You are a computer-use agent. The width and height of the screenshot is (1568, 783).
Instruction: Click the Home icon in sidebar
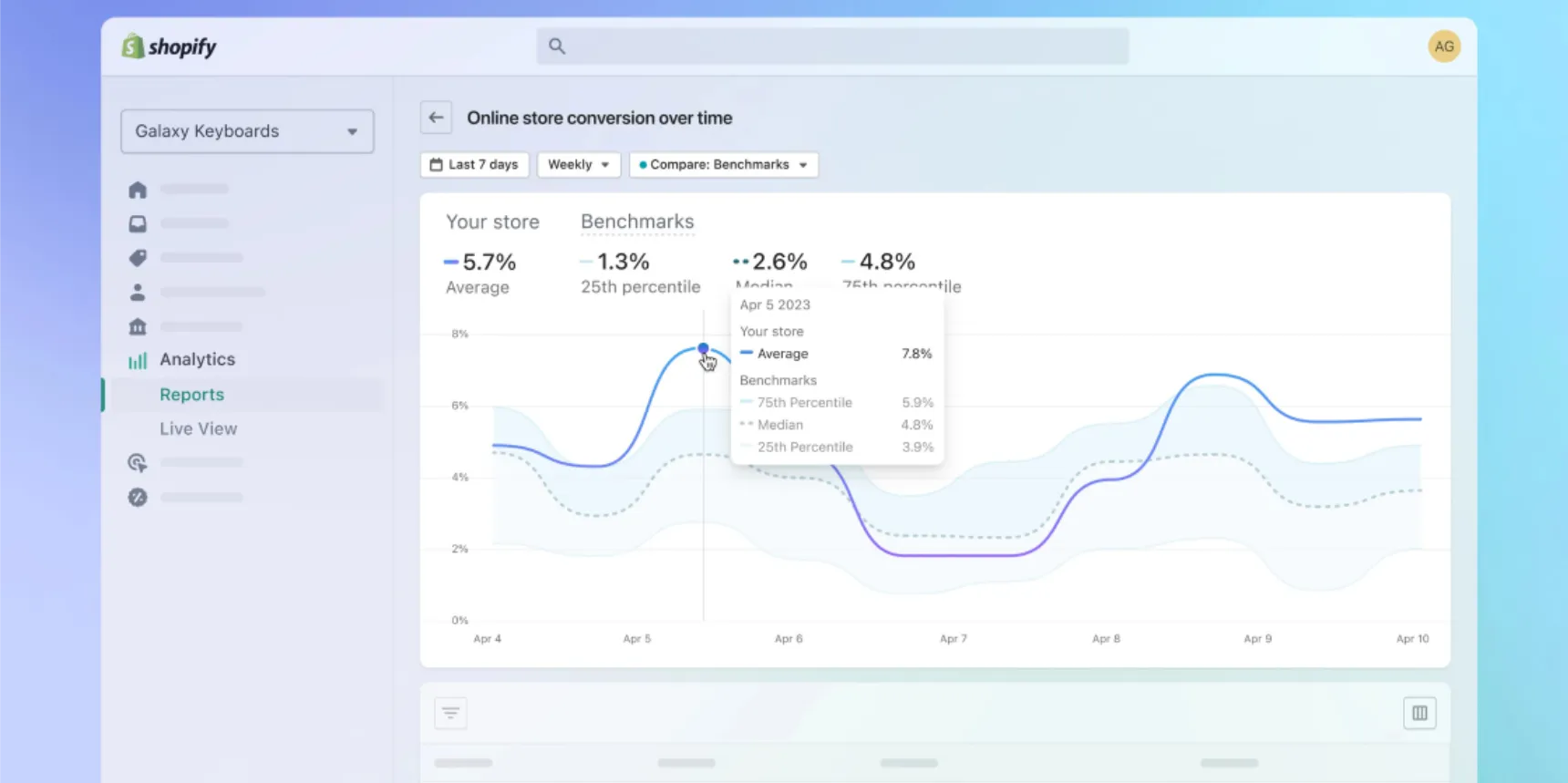138,190
